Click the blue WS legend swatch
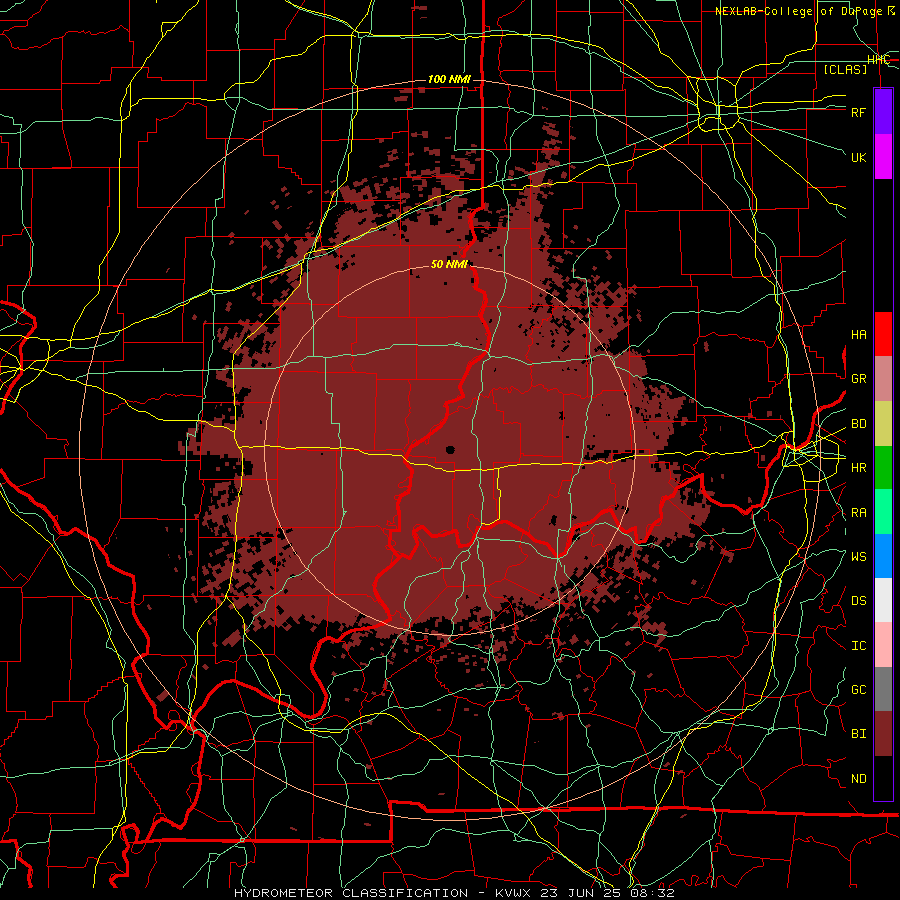The height and width of the screenshot is (900, 900). (883, 556)
